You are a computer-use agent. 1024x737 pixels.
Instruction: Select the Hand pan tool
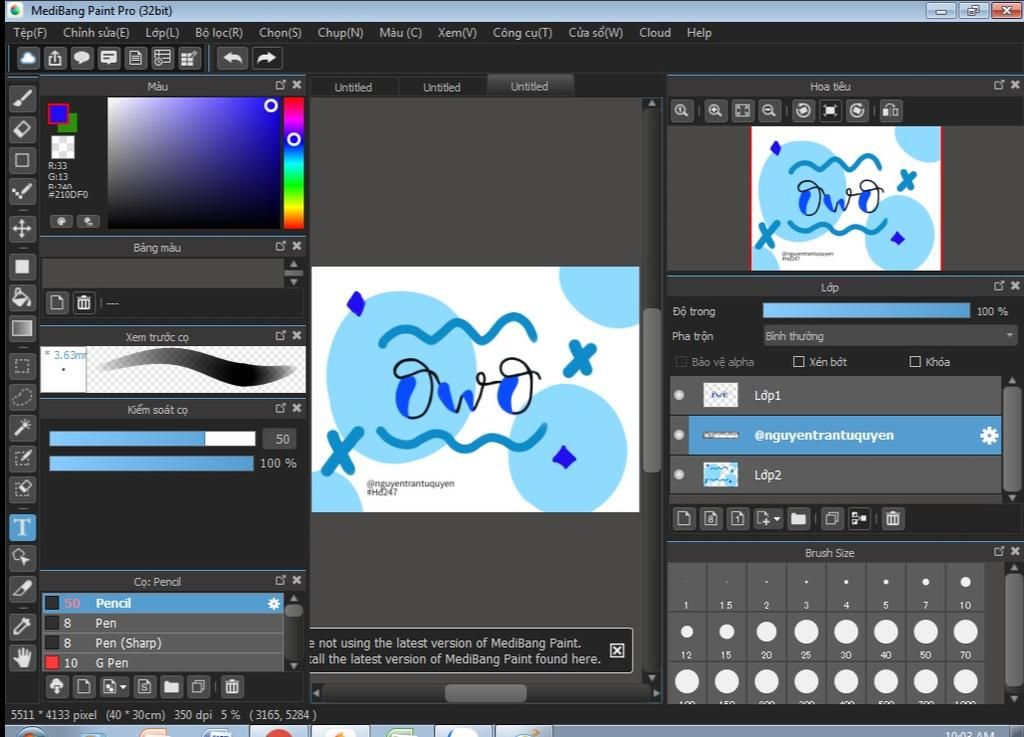pyautogui.click(x=22, y=657)
